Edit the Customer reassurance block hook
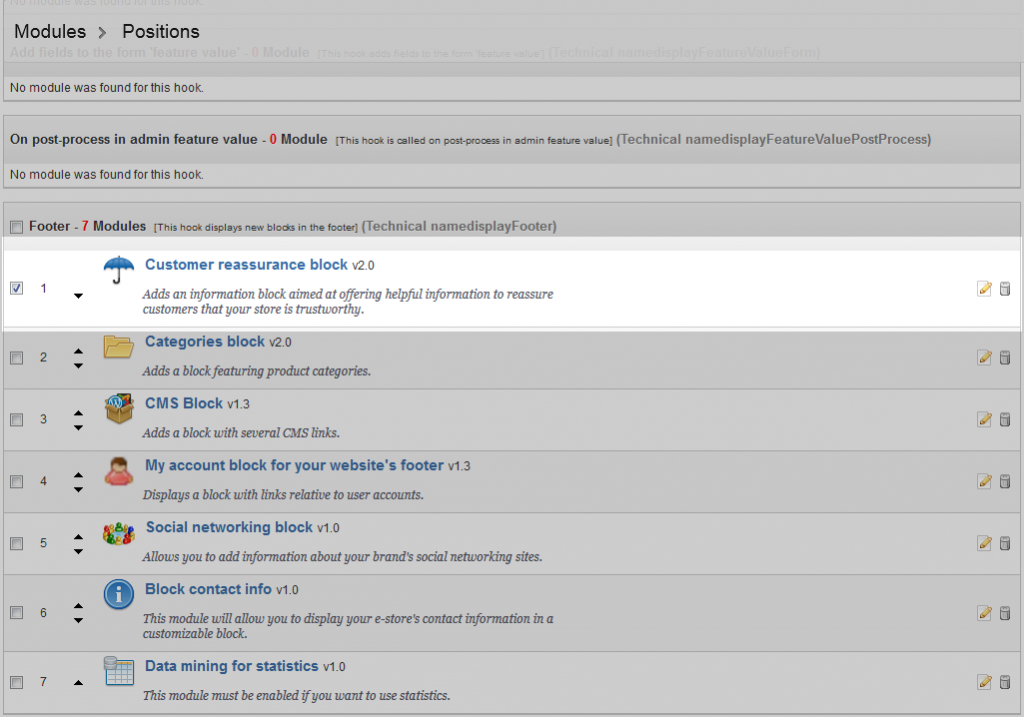Screen dimensions: 1024x717 click(x=984, y=289)
